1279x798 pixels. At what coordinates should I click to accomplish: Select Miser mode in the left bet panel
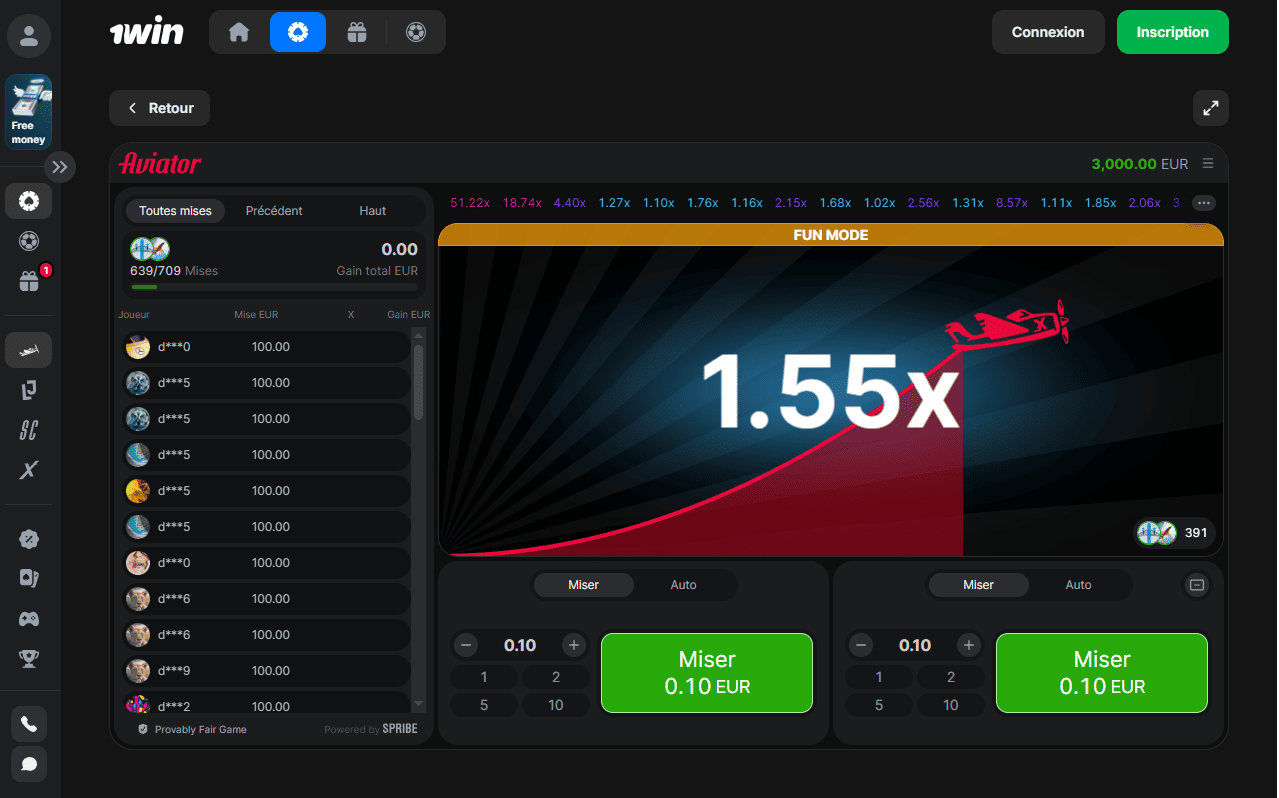click(x=584, y=585)
